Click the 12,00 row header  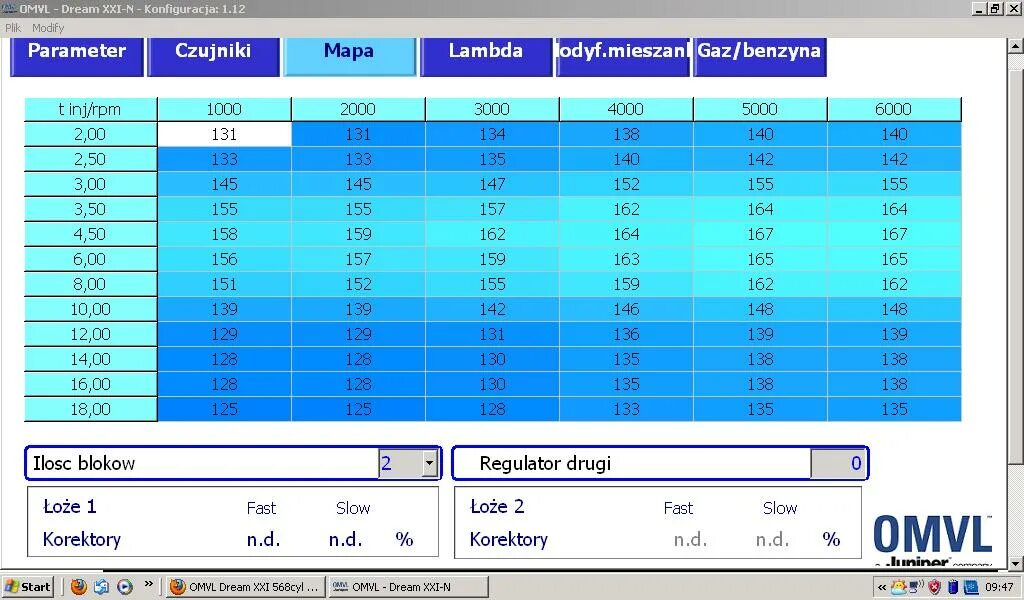coord(90,334)
